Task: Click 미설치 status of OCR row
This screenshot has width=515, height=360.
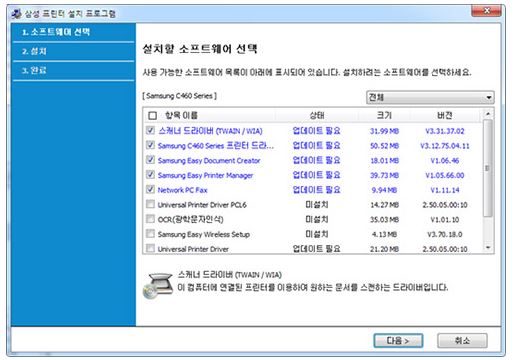Action: 317,219
